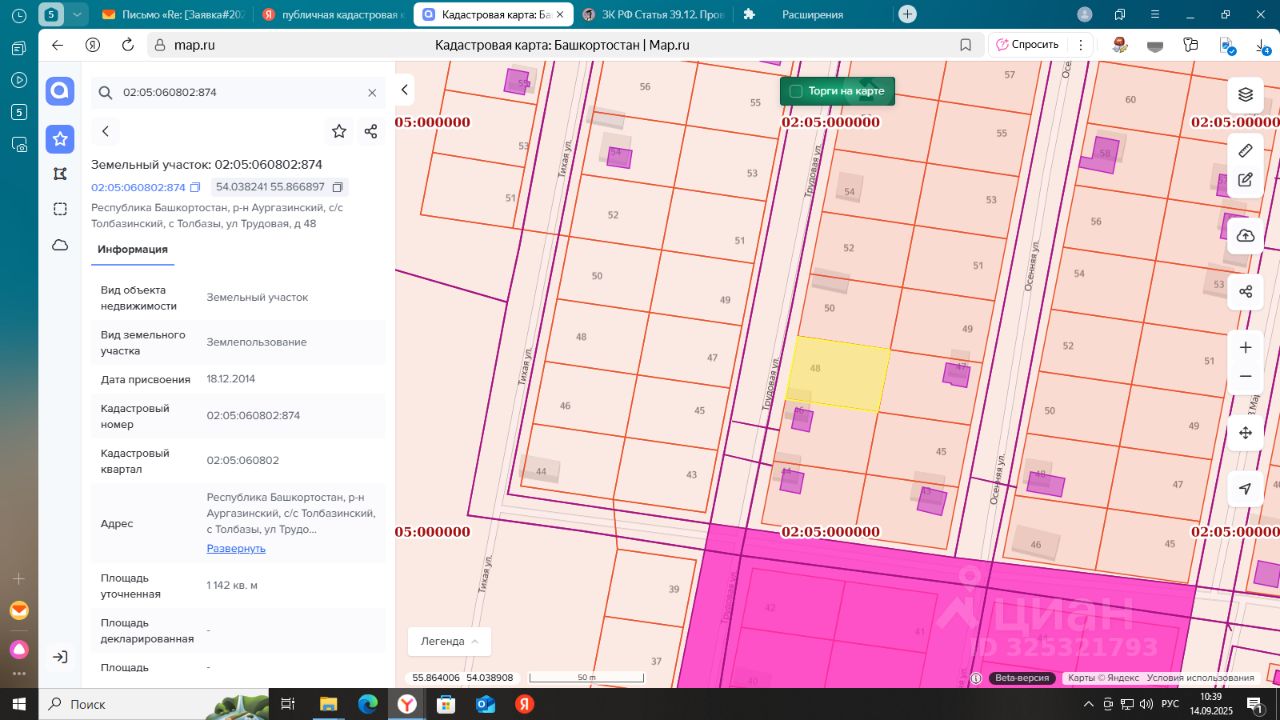Open the map.ru logo home icon

pos(60,91)
